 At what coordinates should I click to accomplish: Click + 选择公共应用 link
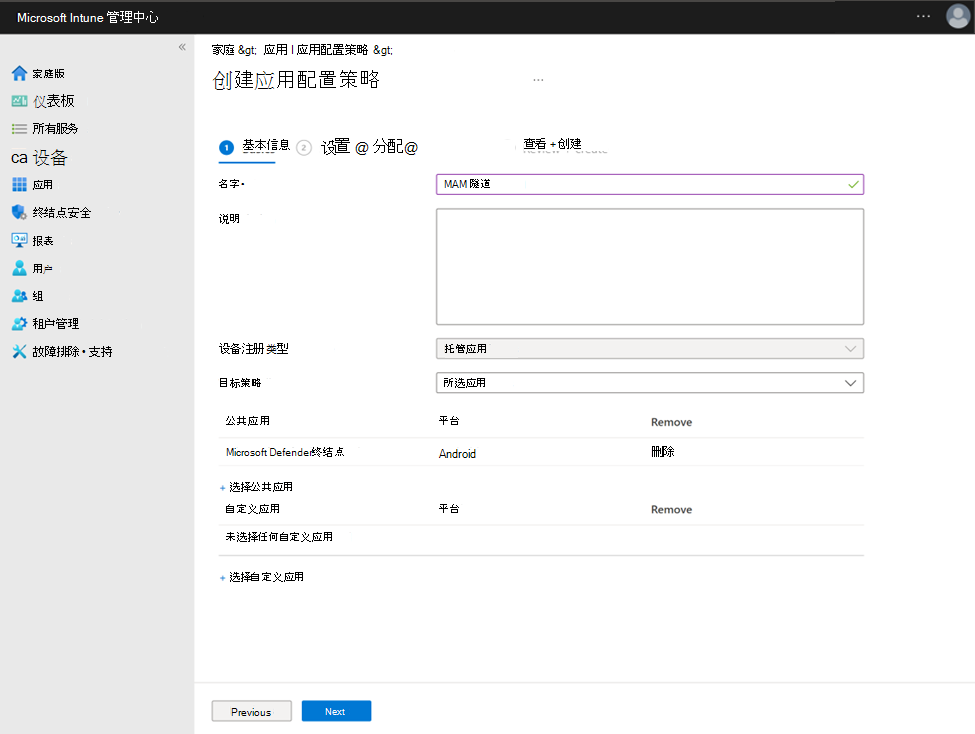tap(256, 487)
